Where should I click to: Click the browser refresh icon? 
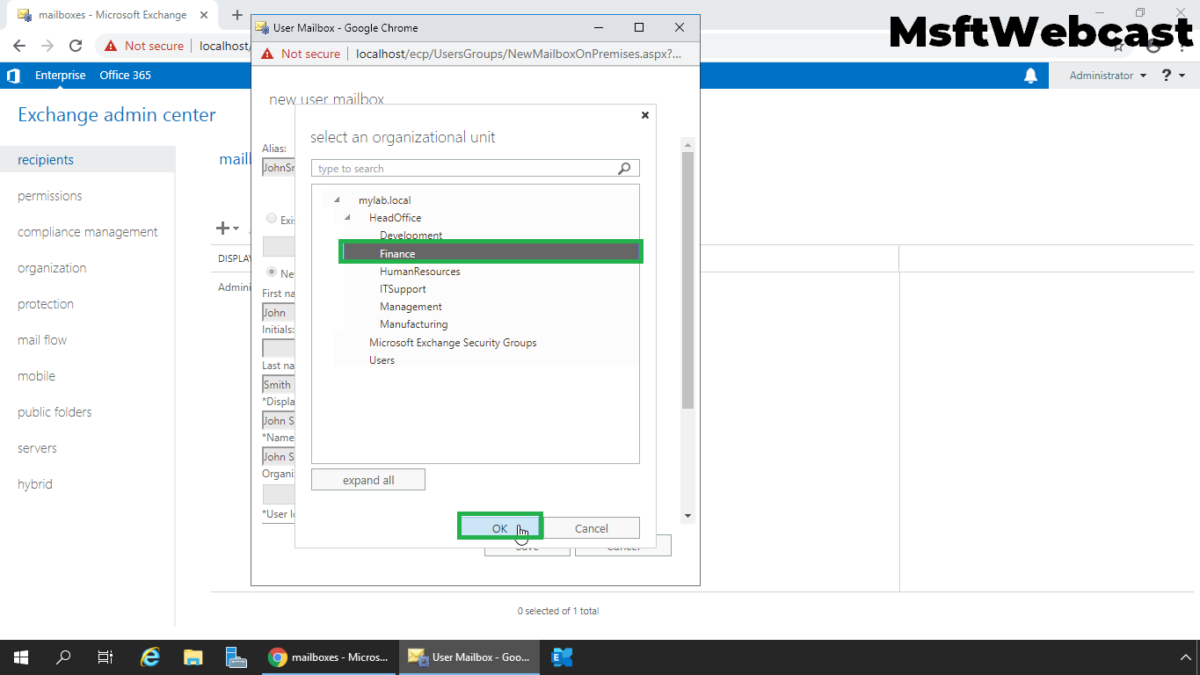tap(75, 45)
